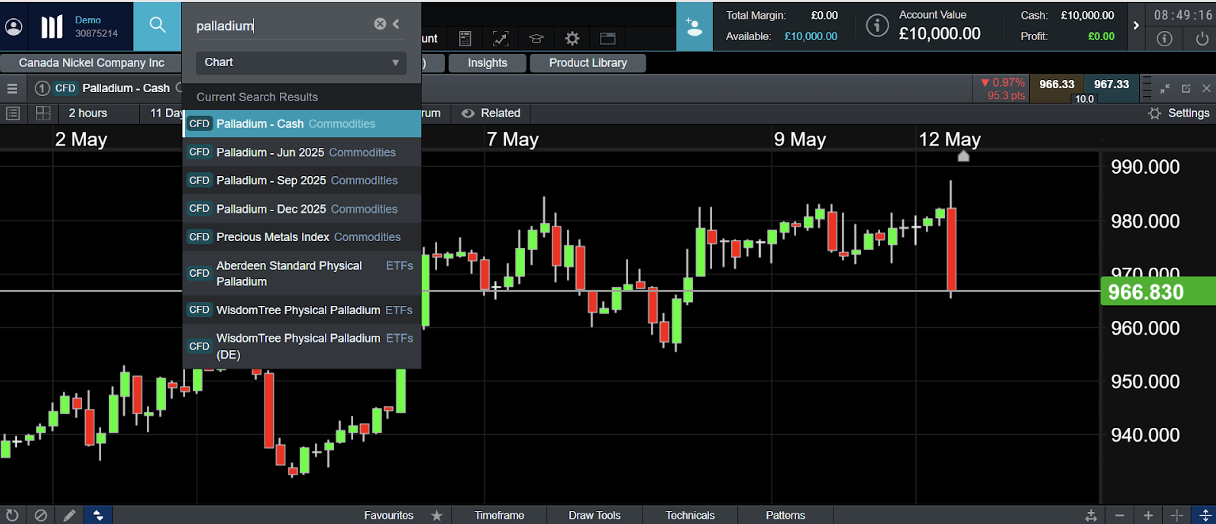Toggle the crosshair icon at bottom right
1216x524 pixels.
1177,516
